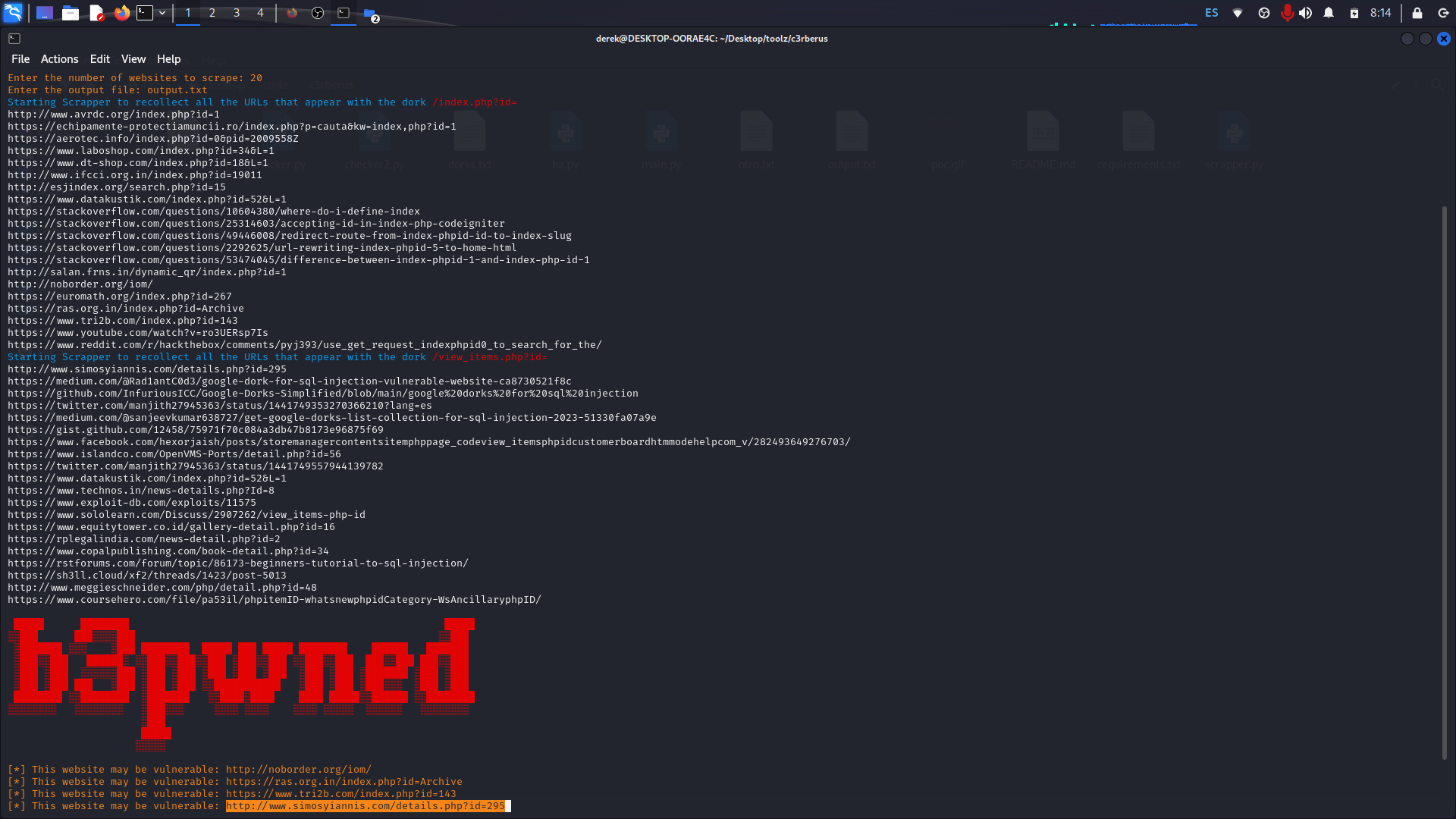Open the ras.org.in index.php?id=Archive link

(344, 781)
